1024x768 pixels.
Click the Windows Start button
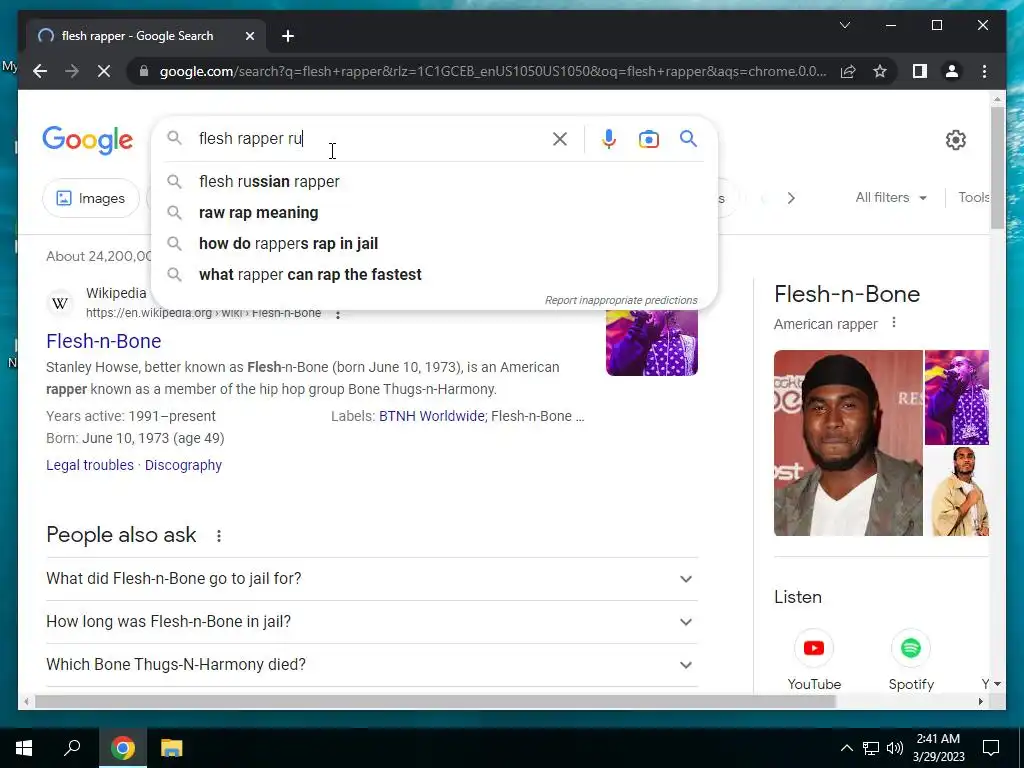24,748
